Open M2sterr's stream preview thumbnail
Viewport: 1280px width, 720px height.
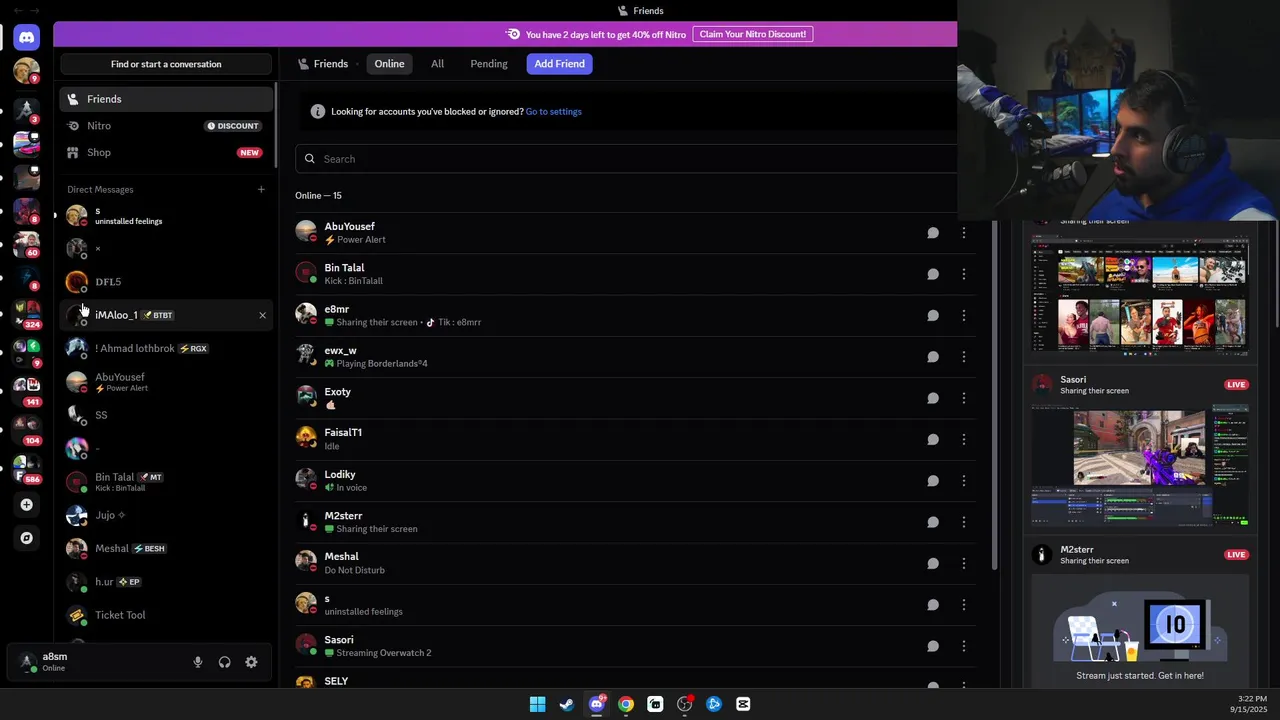click(1140, 629)
